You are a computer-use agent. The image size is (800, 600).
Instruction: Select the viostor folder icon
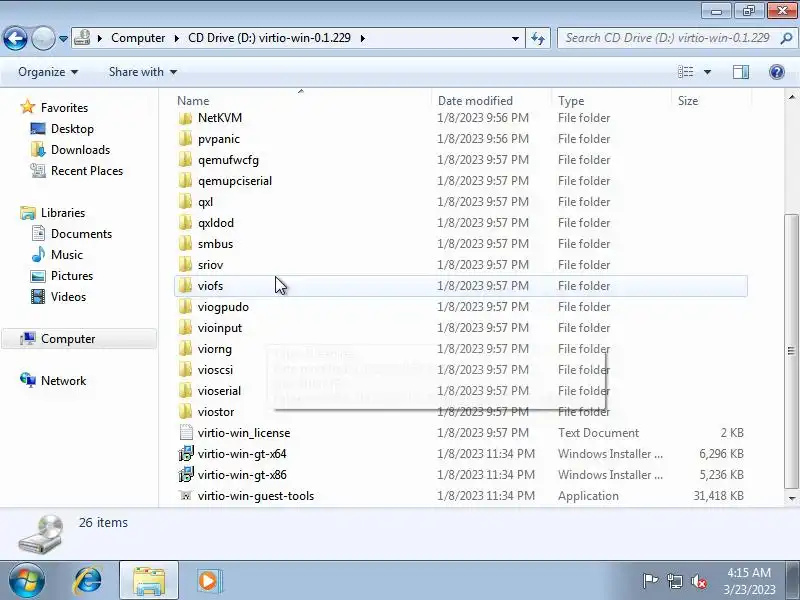pos(186,412)
